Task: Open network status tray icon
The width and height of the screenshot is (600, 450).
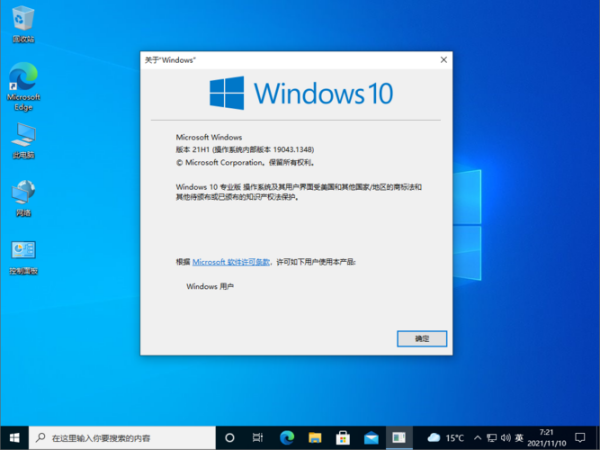Action: [x=491, y=438]
